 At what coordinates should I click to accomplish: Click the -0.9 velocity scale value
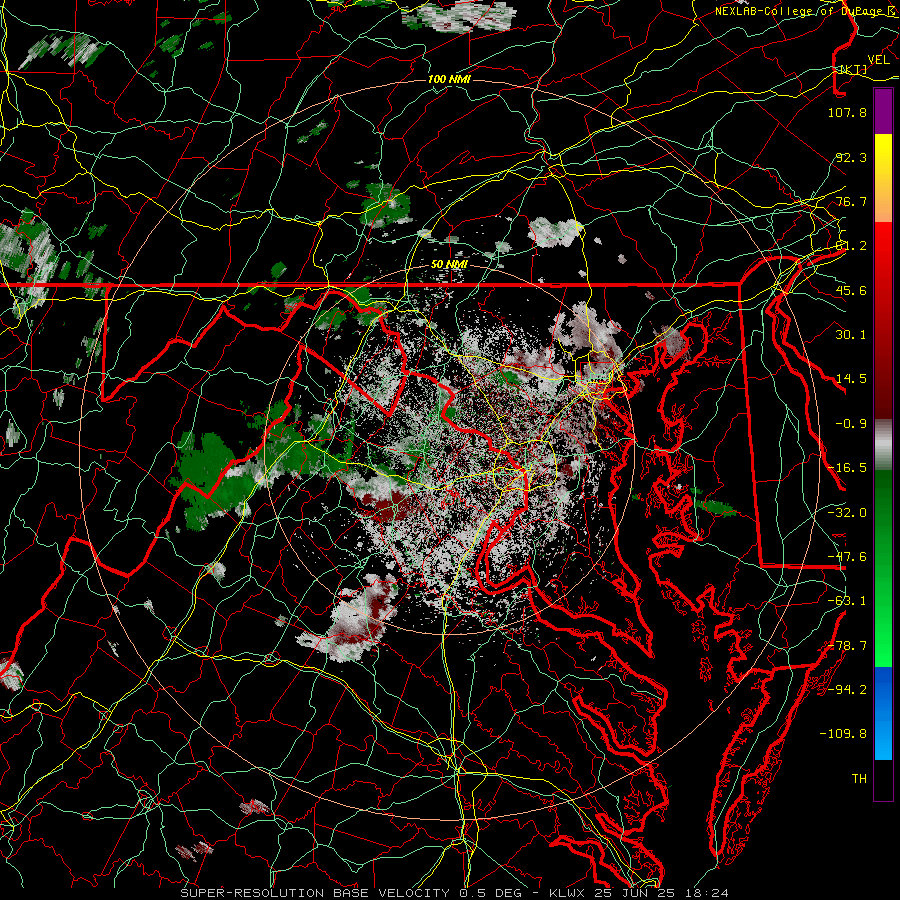click(x=851, y=424)
